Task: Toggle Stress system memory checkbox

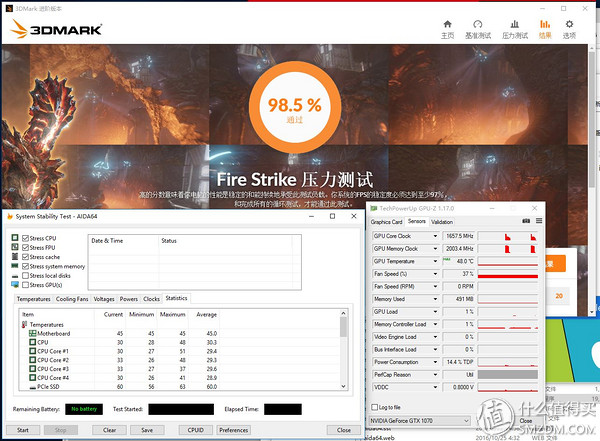Action: pyautogui.click(x=25, y=266)
